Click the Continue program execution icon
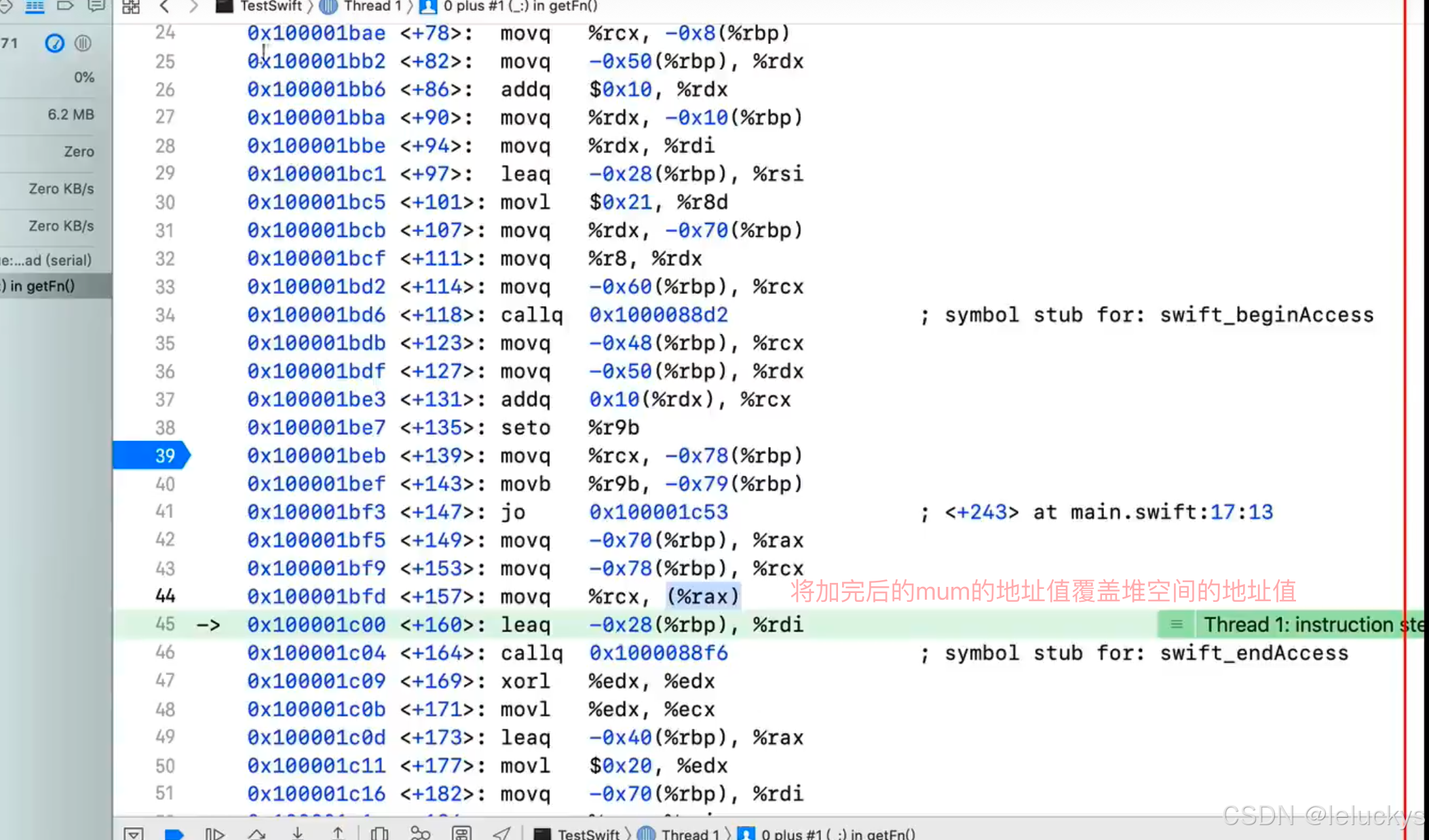The width and height of the screenshot is (1429, 840). [214, 833]
